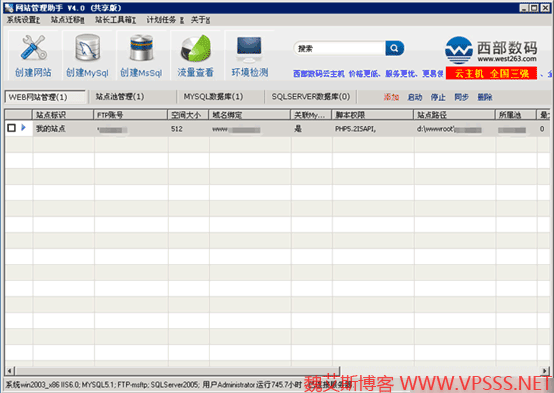Click the blue arrow in 我的站点 row
The height and width of the screenshot is (393, 554).
point(24,127)
